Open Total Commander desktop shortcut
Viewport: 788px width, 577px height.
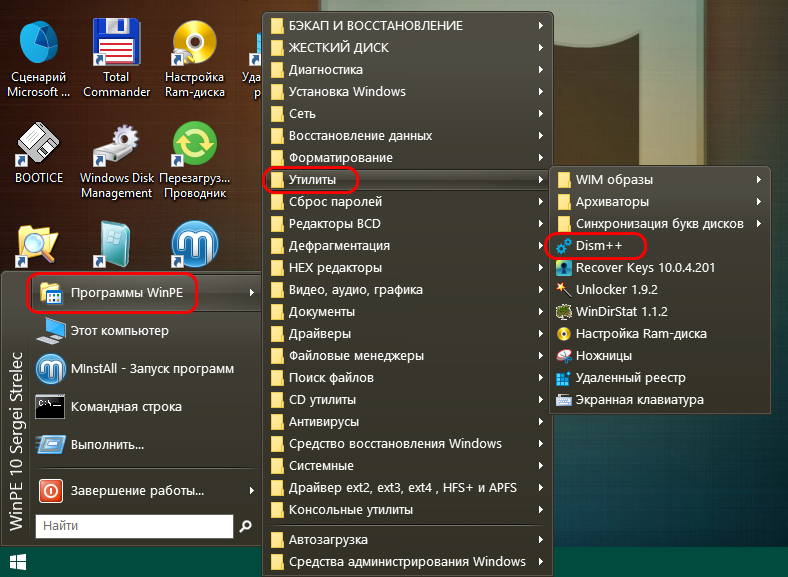coord(116,58)
